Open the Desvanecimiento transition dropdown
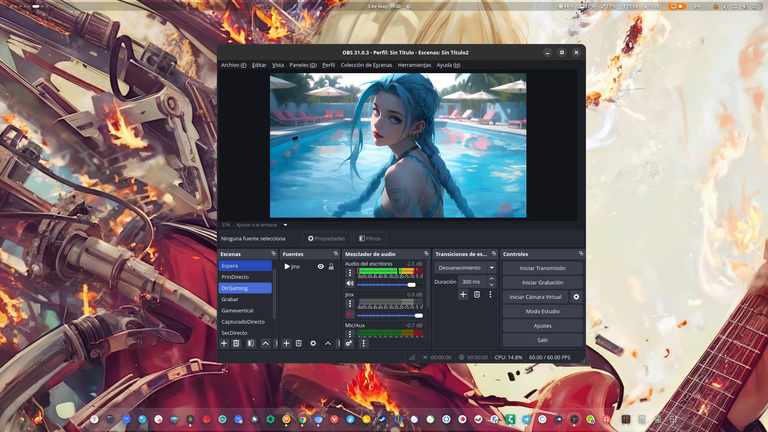The image size is (768, 432). click(465, 268)
